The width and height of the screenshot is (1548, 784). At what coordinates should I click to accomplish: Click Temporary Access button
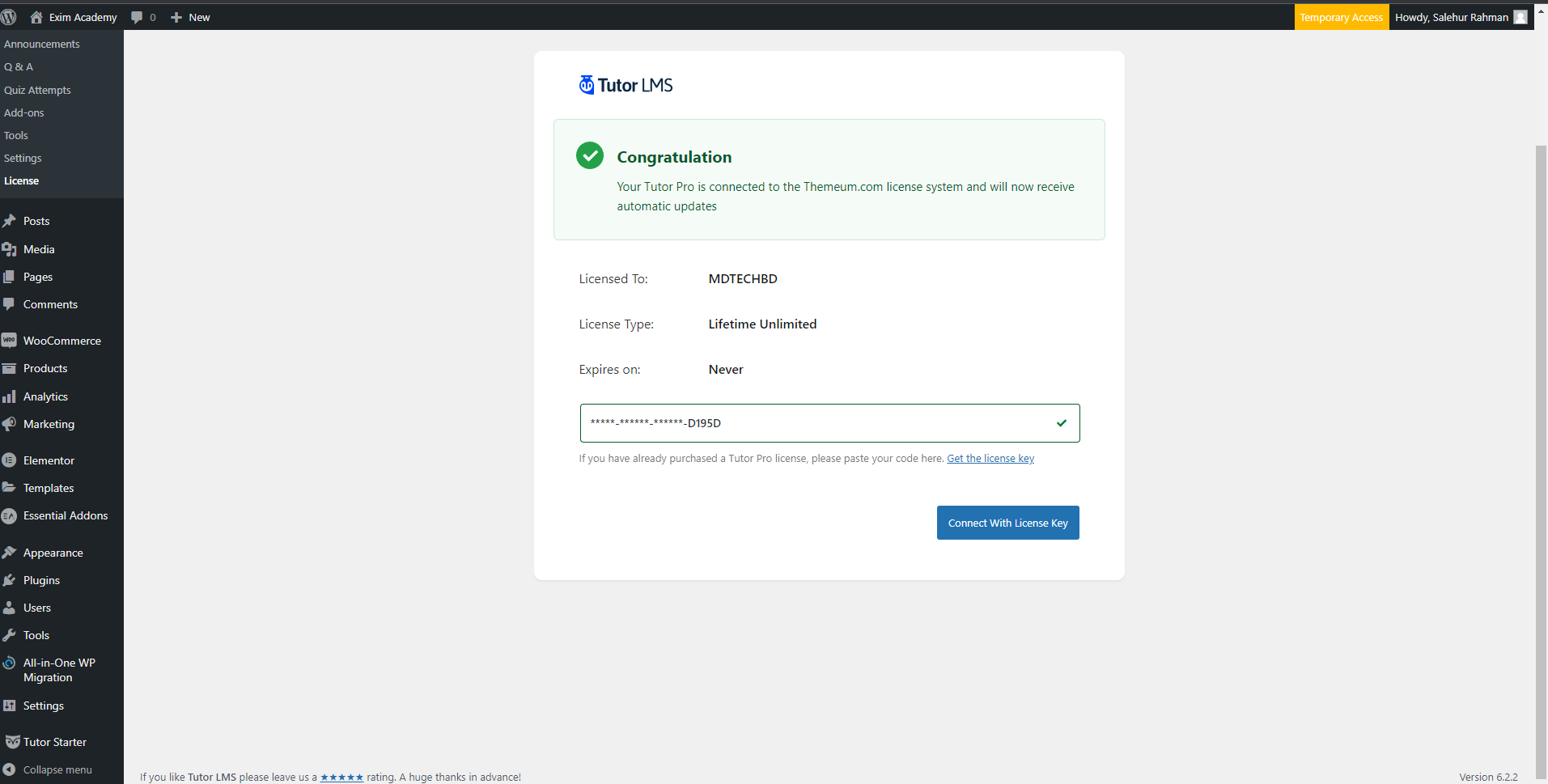(x=1342, y=17)
